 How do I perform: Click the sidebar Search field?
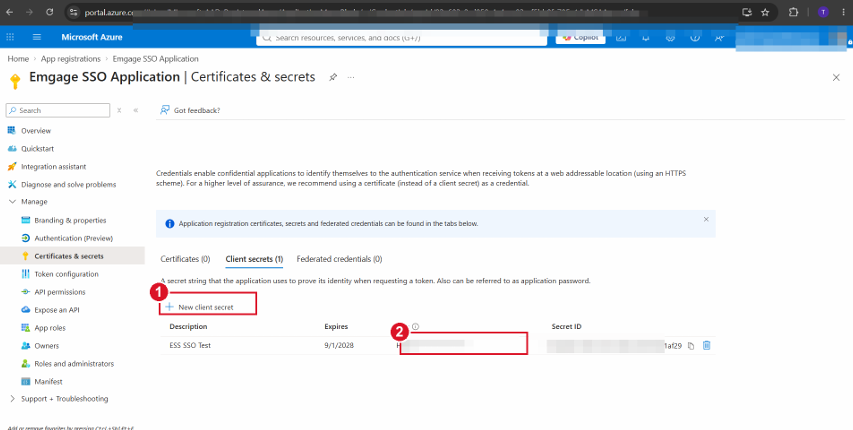click(x=58, y=110)
